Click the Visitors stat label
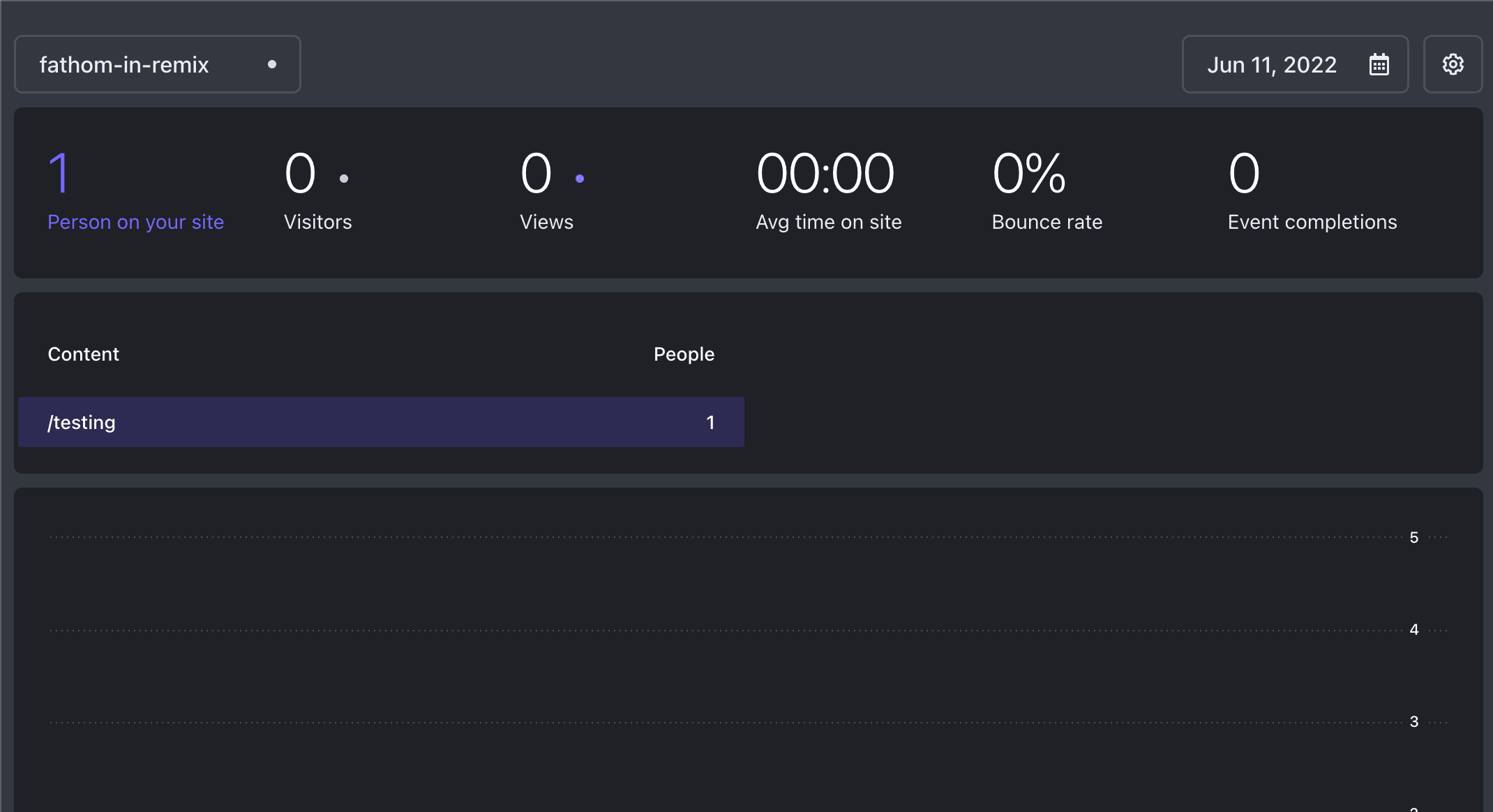This screenshot has width=1493, height=812. [318, 222]
